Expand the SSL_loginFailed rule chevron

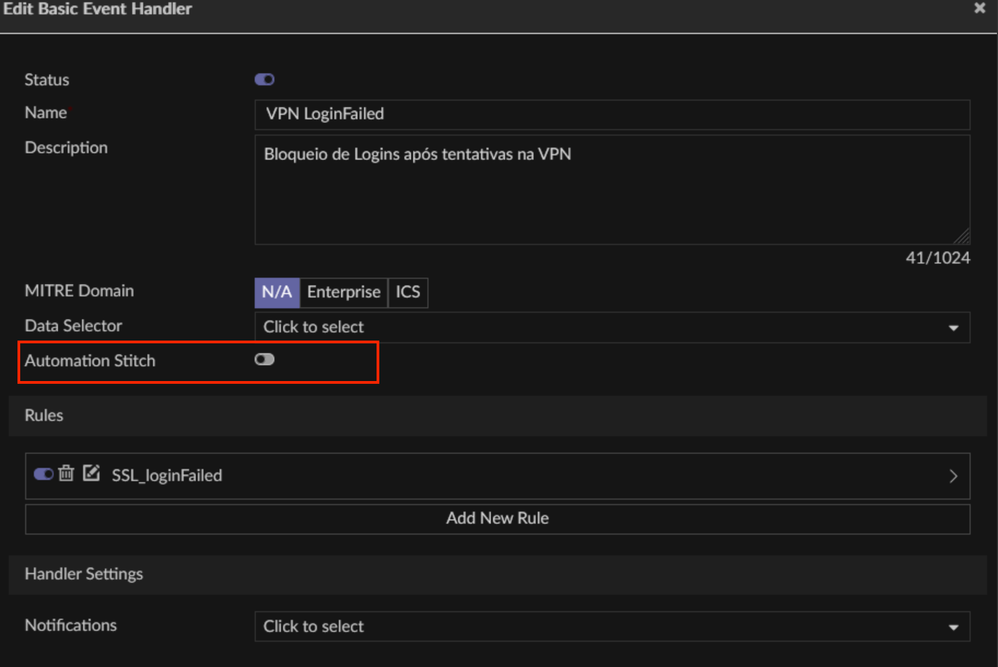click(953, 476)
